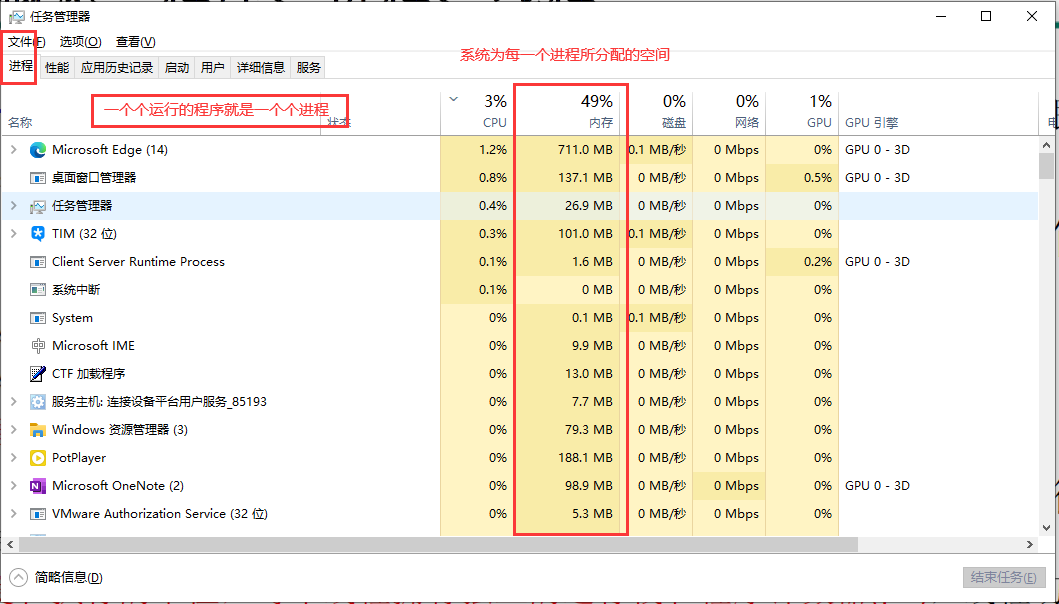Expand the TIM (32 位) process group

pyautogui.click(x=14, y=234)
